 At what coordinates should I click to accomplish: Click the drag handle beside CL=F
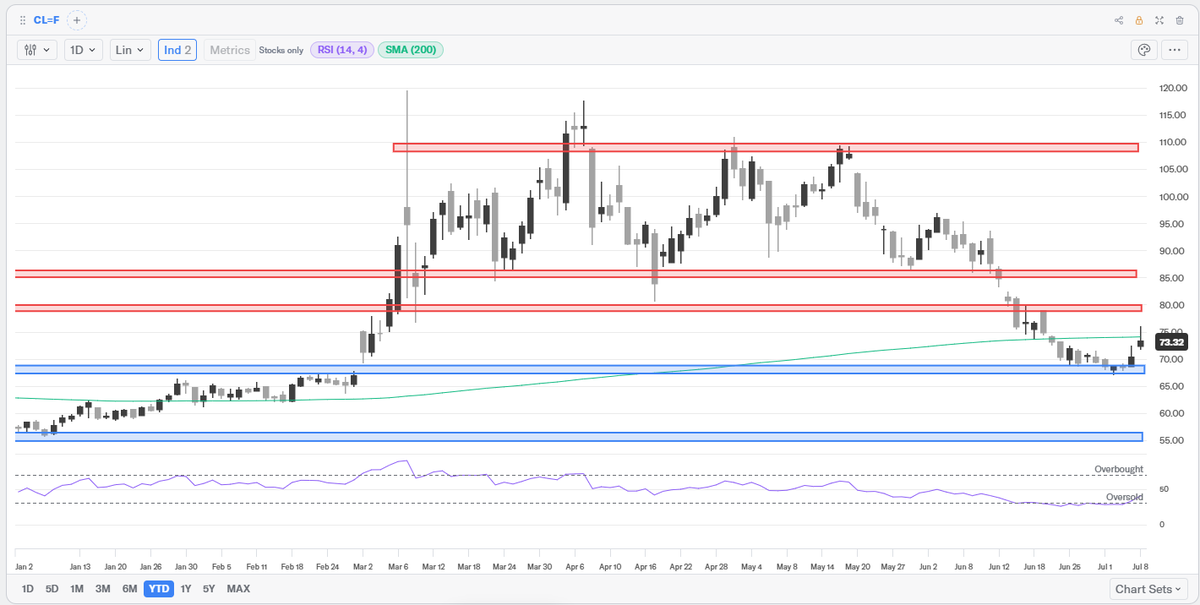pyautogui.click(x=23, y=20)
